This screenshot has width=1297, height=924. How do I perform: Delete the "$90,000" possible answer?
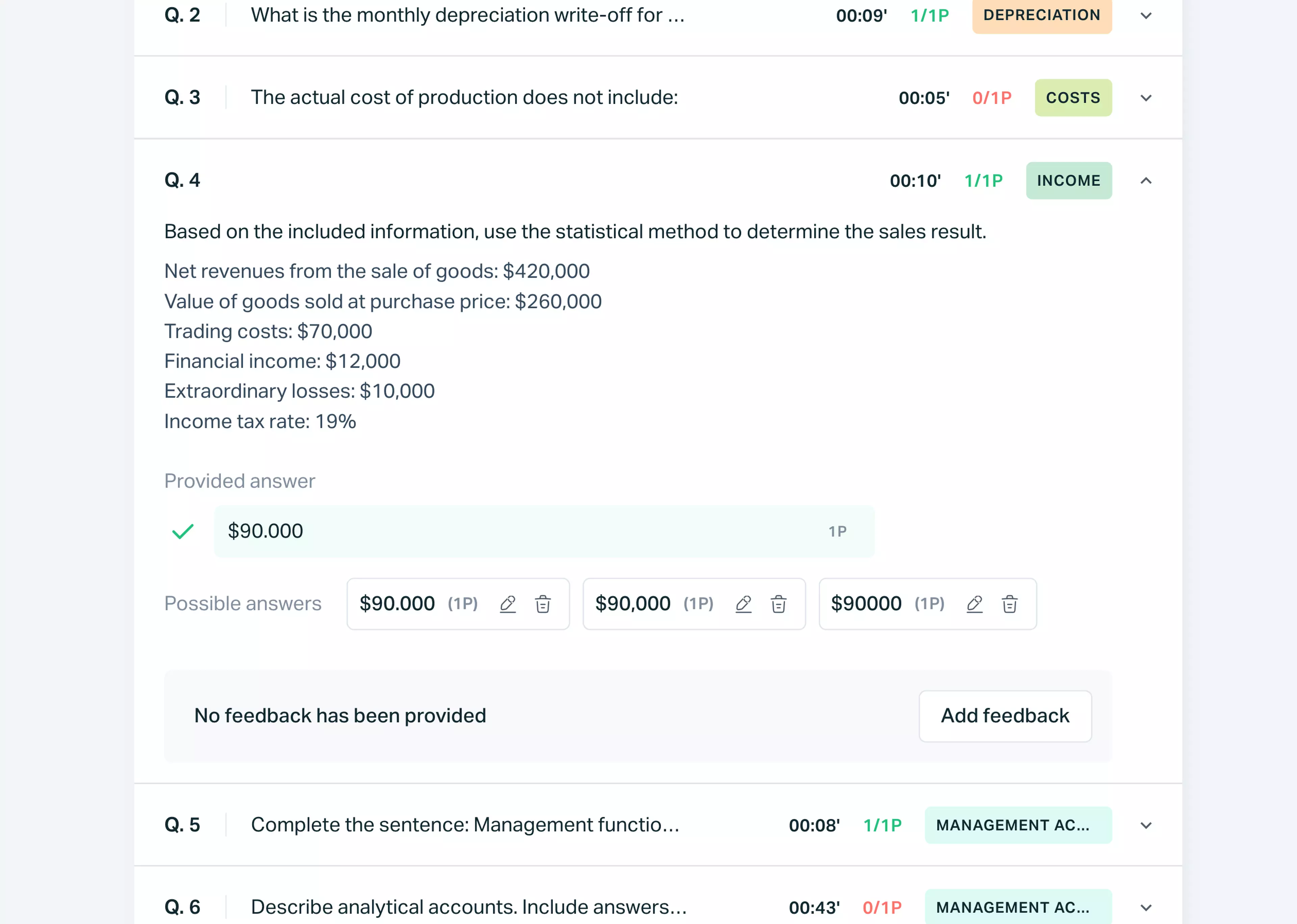[779, 604]
